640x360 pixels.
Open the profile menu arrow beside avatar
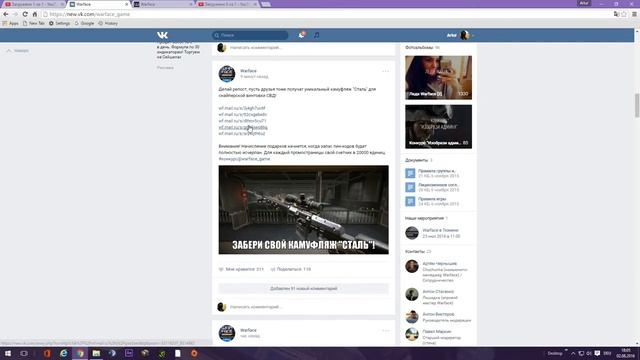pyautogui.click(x=473, y=36)
